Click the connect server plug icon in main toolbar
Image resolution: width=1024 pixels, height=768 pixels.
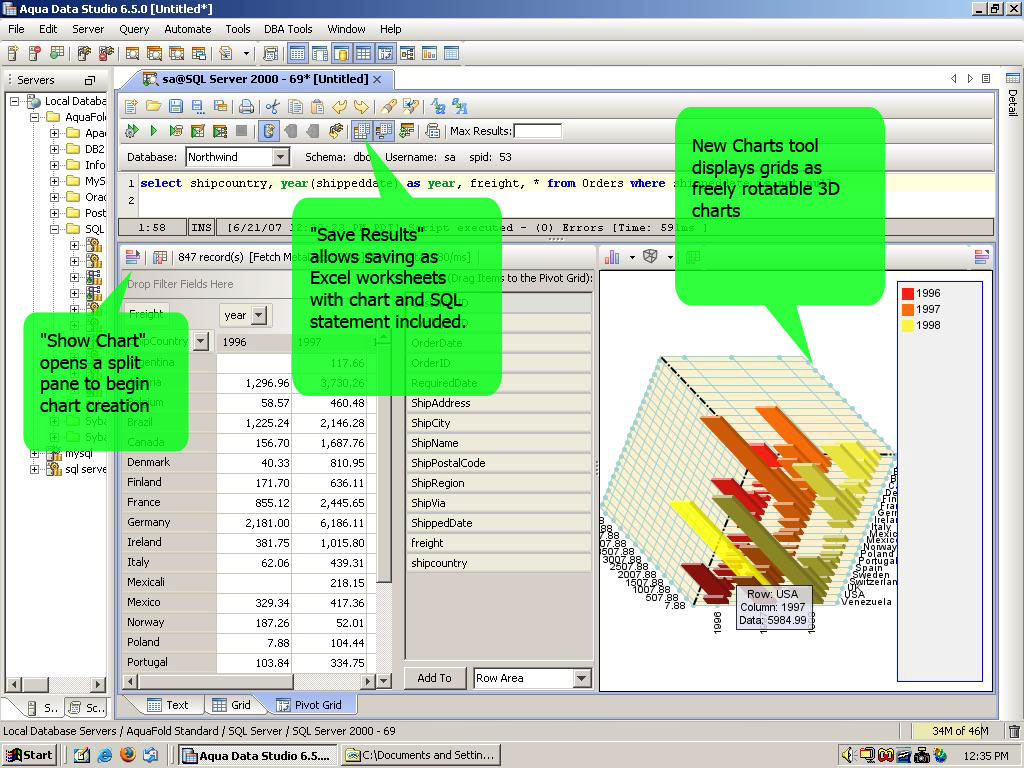click(84, 54)
